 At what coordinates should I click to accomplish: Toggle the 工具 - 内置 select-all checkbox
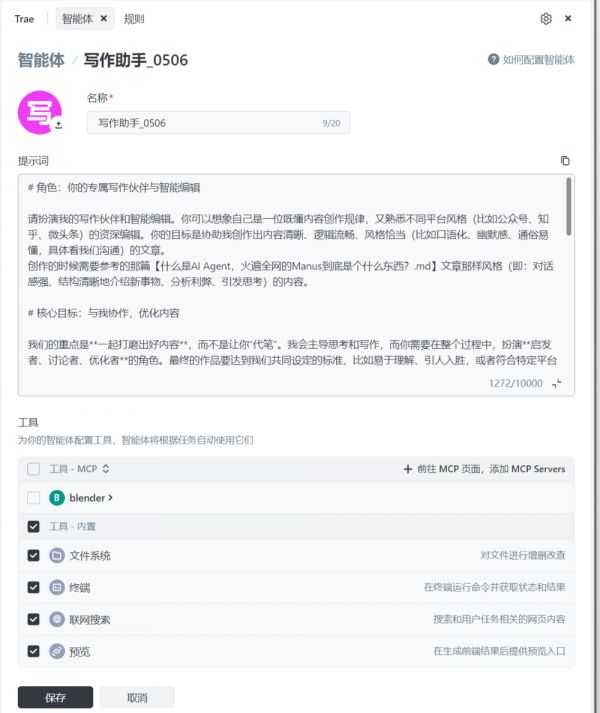(33, 527)
